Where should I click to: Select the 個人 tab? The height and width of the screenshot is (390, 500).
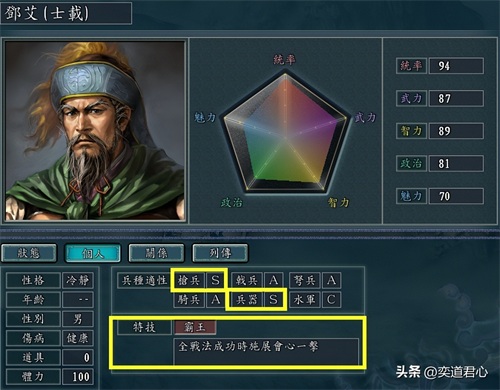click(x=92, y=253)
